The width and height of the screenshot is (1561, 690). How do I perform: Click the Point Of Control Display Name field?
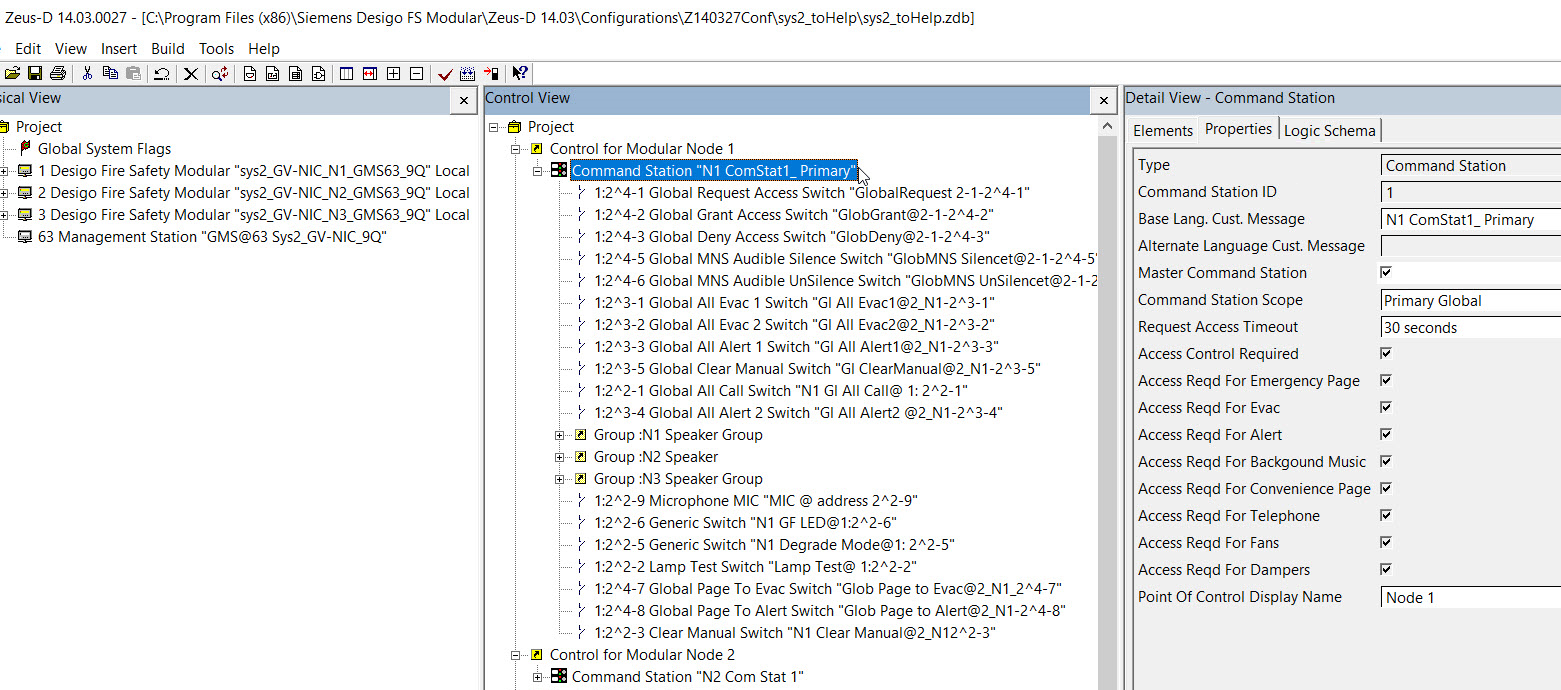[x=1470, y=597]
